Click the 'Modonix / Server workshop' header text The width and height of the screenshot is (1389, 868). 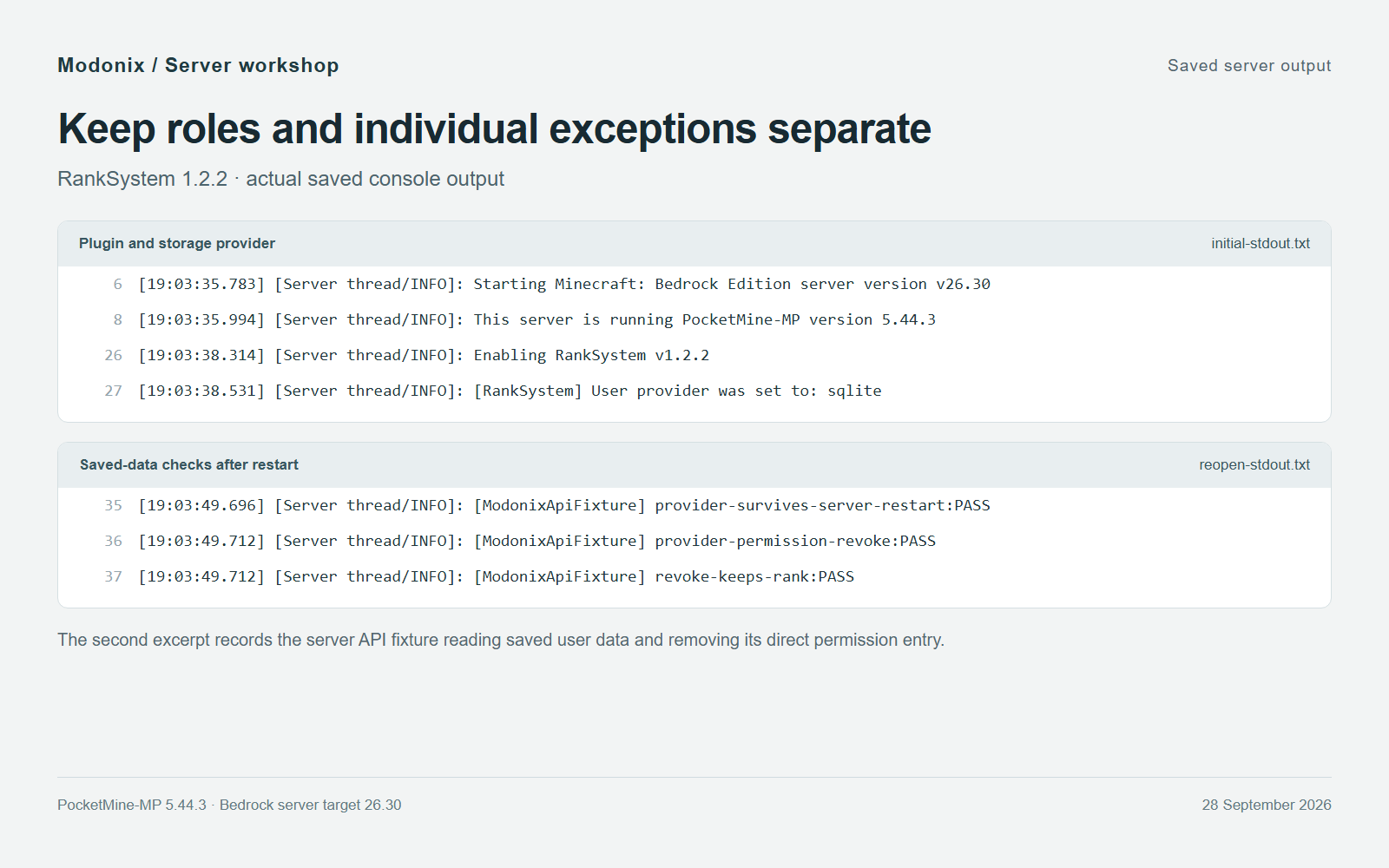(198, 66)
